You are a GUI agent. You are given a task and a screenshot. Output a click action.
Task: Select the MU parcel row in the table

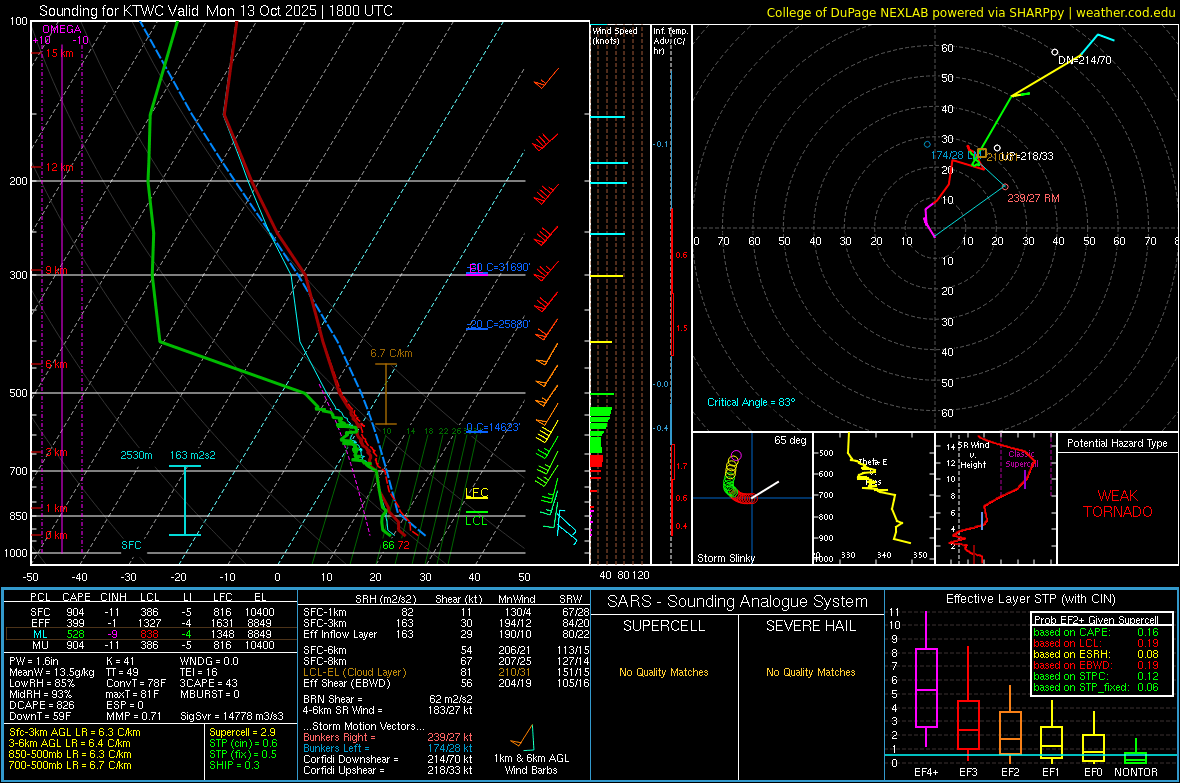[x=151, y=644]
